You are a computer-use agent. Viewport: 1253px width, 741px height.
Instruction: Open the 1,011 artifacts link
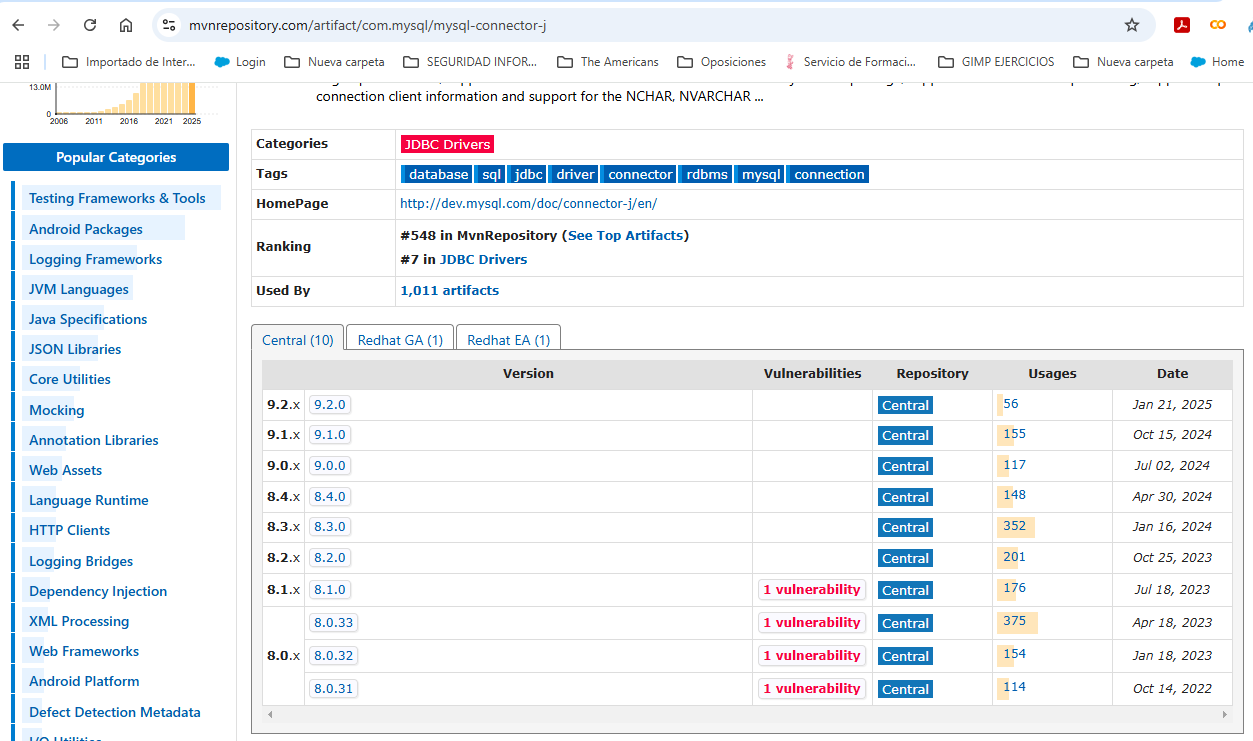click(x=449, y=290)
